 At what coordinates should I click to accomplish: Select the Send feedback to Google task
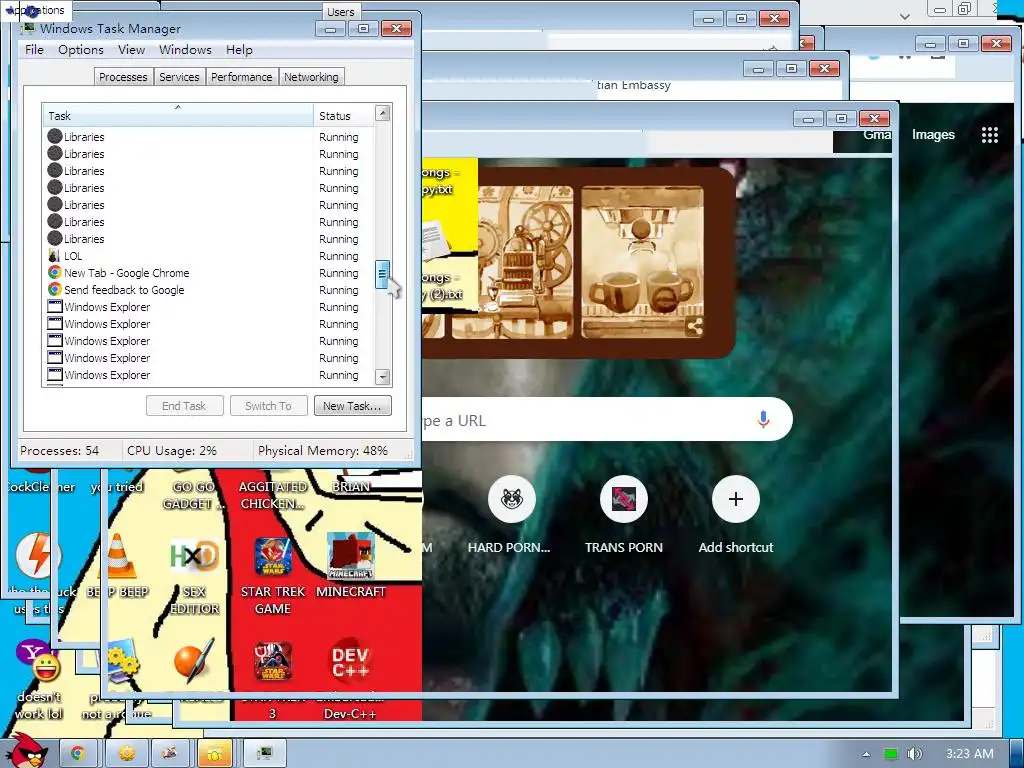[x=208, y=290]
